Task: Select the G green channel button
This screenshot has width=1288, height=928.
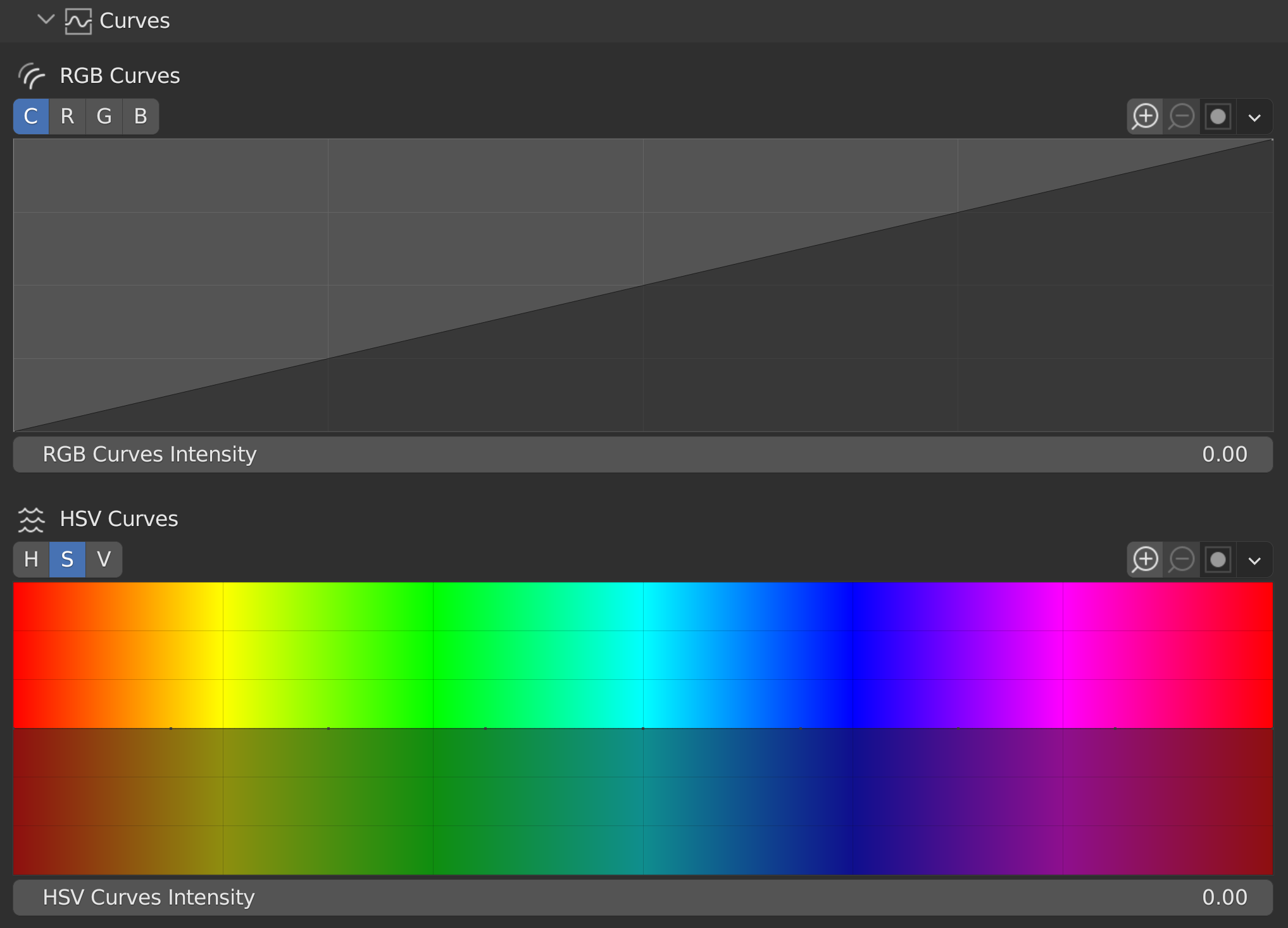Action: click(104, 116)
